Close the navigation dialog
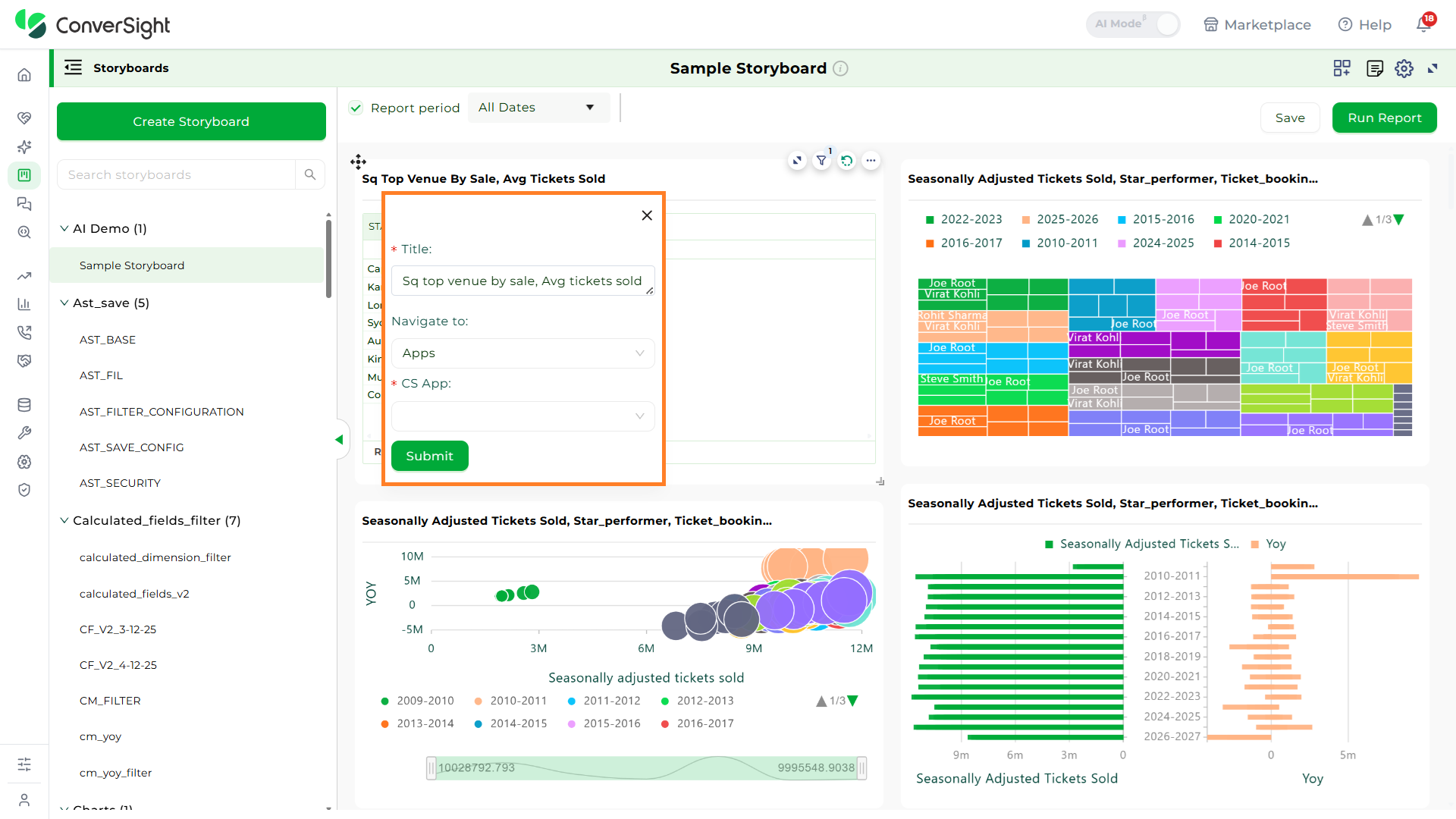Image resolution: width=1456 pixels, height=819 pixels. 647,215
